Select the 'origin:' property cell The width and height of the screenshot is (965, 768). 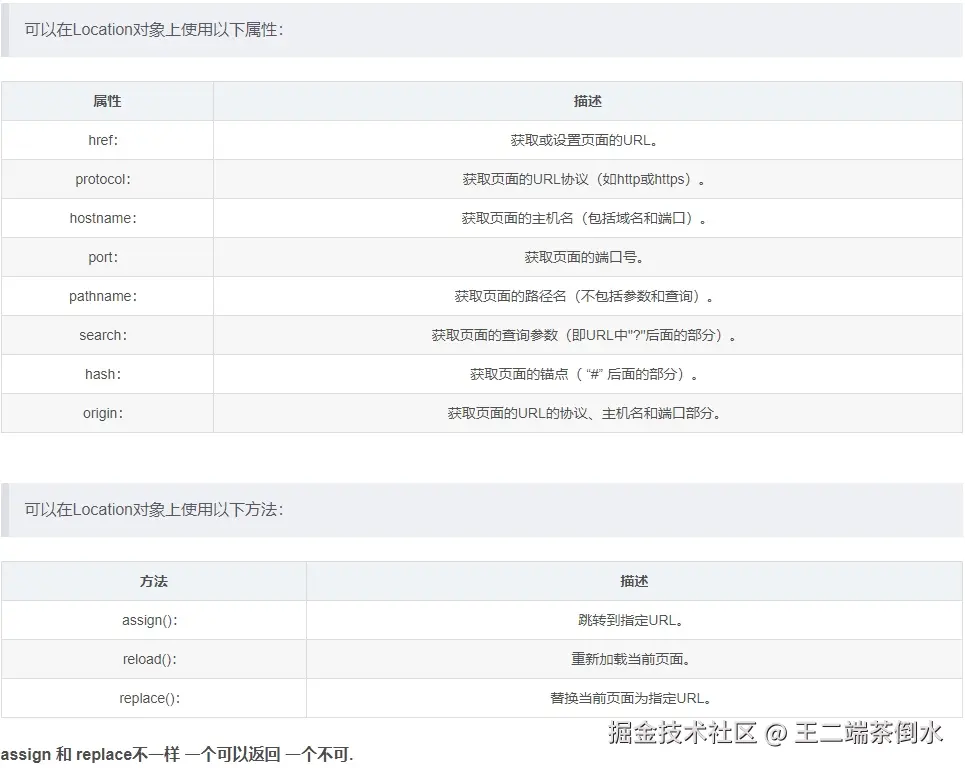coord(107,413)
